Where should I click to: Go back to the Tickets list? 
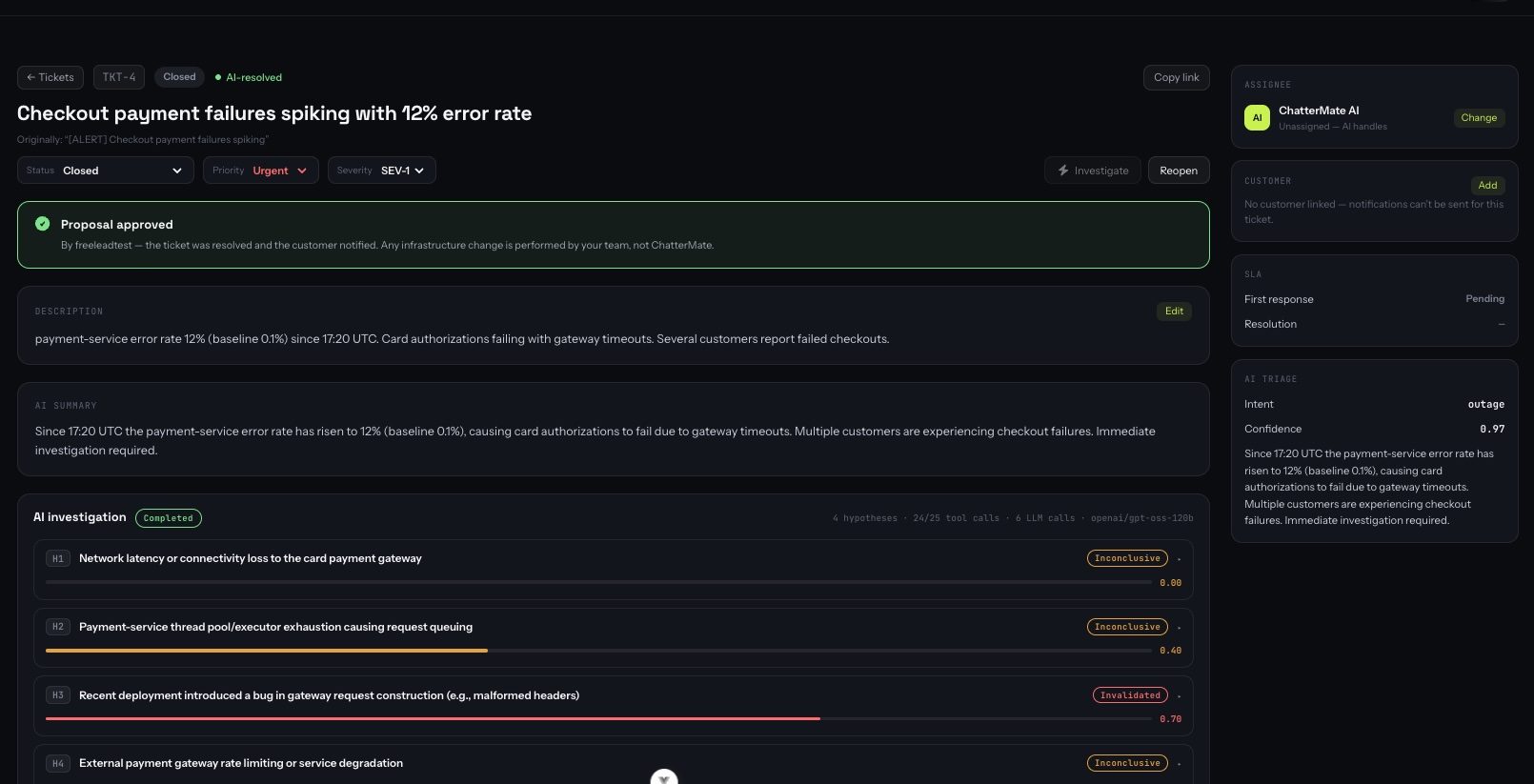50,77
